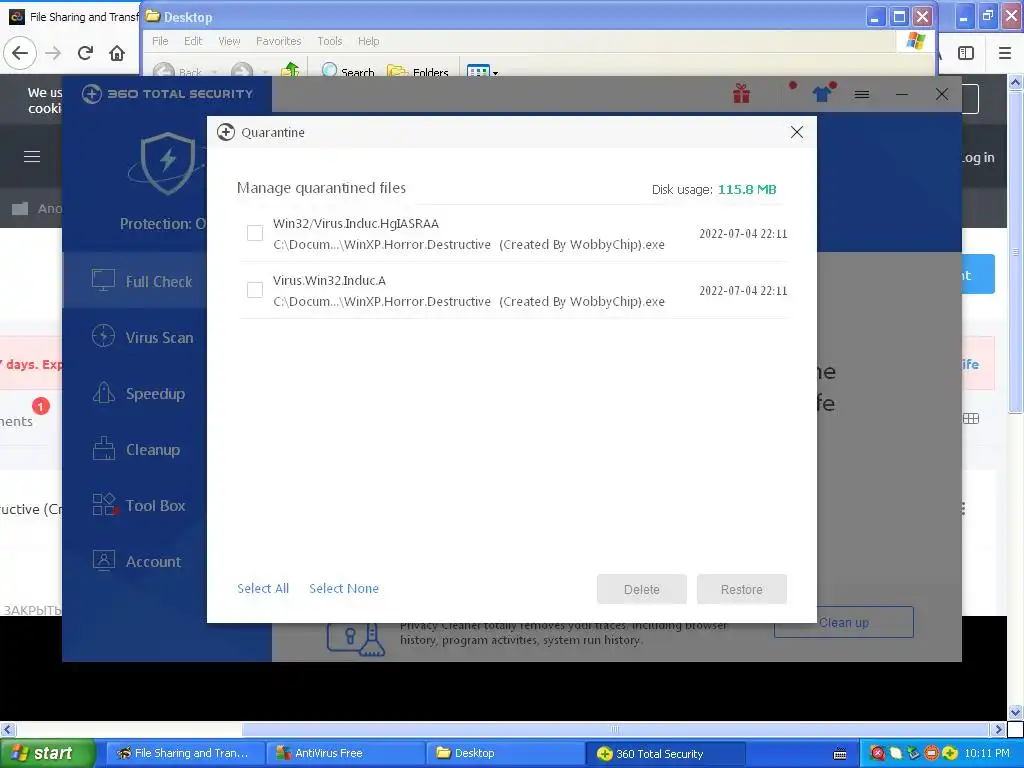Click Disk usage 115.8 MB value
Screen dimensions: 1024x768
746,189
